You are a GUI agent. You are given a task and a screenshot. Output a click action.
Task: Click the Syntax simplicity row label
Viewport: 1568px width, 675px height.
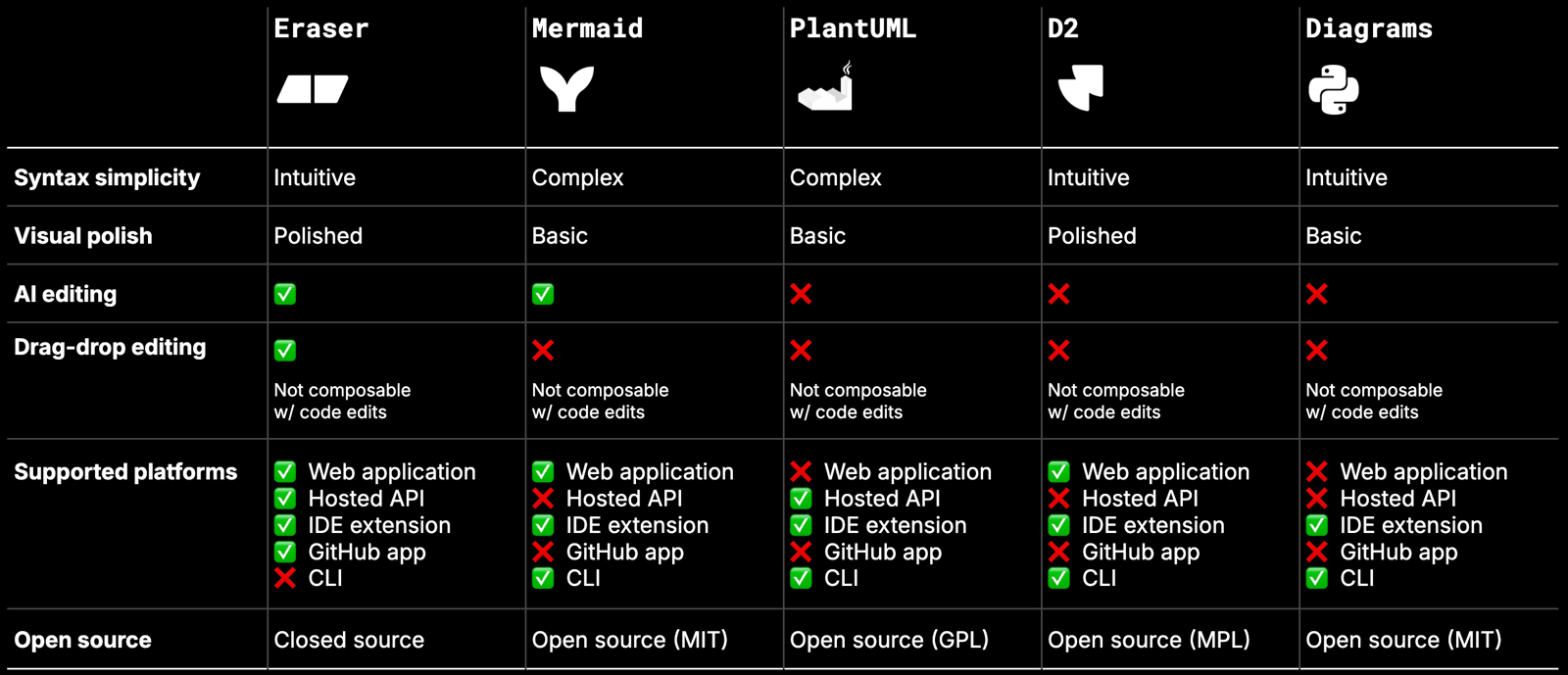(x=107, y=178)
